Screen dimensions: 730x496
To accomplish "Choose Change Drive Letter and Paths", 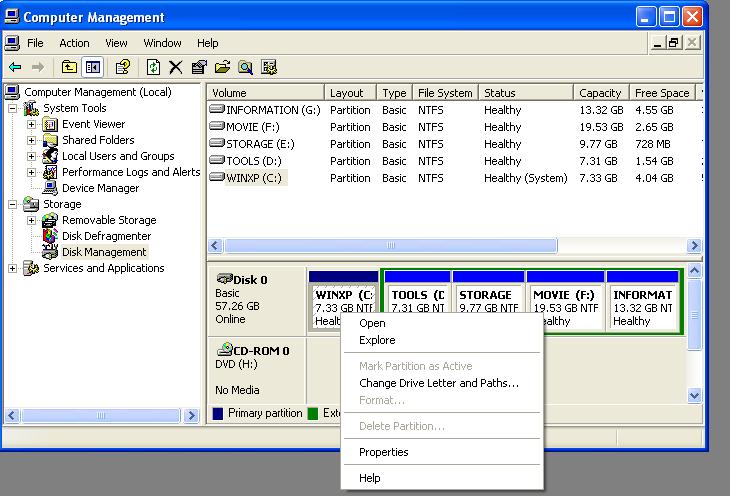I will click(438, 383).
